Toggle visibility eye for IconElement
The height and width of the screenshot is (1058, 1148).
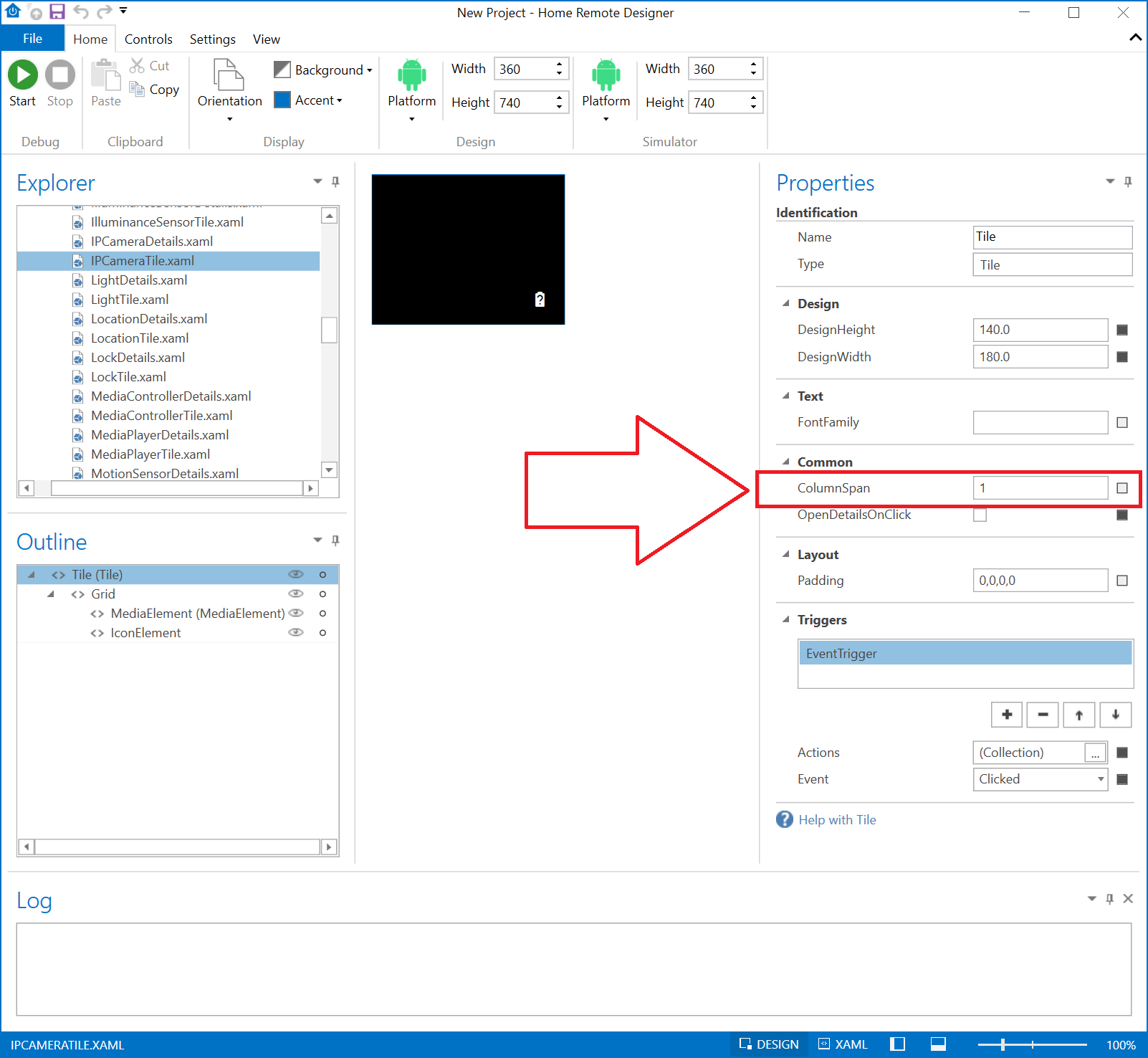pos(296,632)
